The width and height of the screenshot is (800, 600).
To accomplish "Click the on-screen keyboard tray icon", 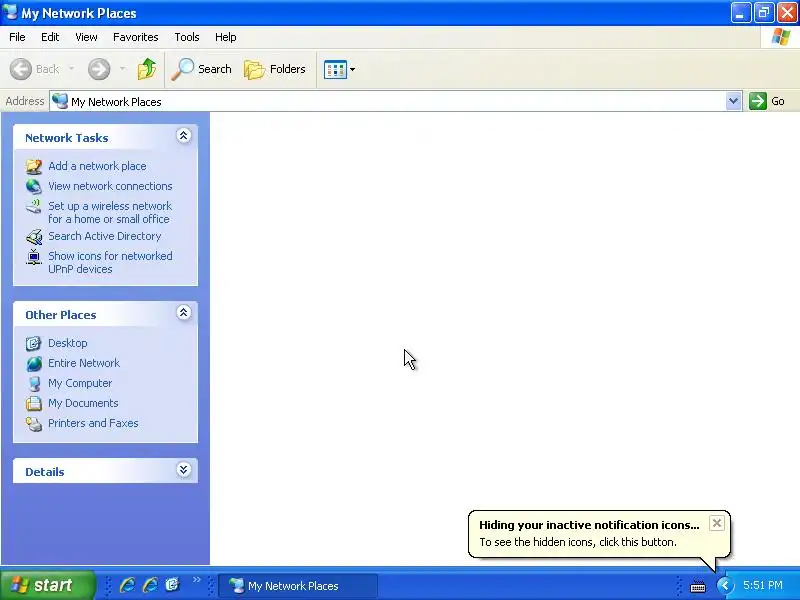I will (x=697, y=586).
